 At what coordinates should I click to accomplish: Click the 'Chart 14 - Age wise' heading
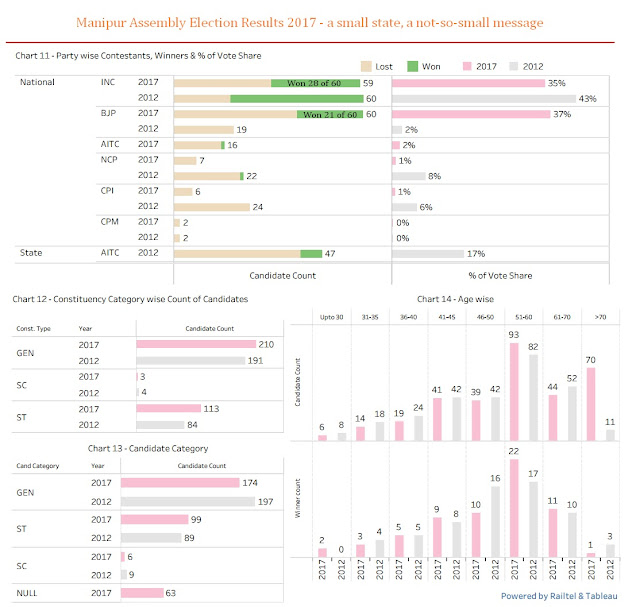[455, 299]
